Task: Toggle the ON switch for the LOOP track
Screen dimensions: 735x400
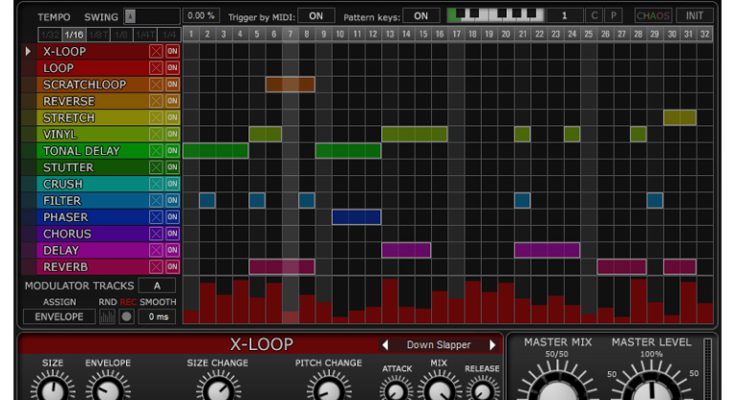Action: (172, 68)
